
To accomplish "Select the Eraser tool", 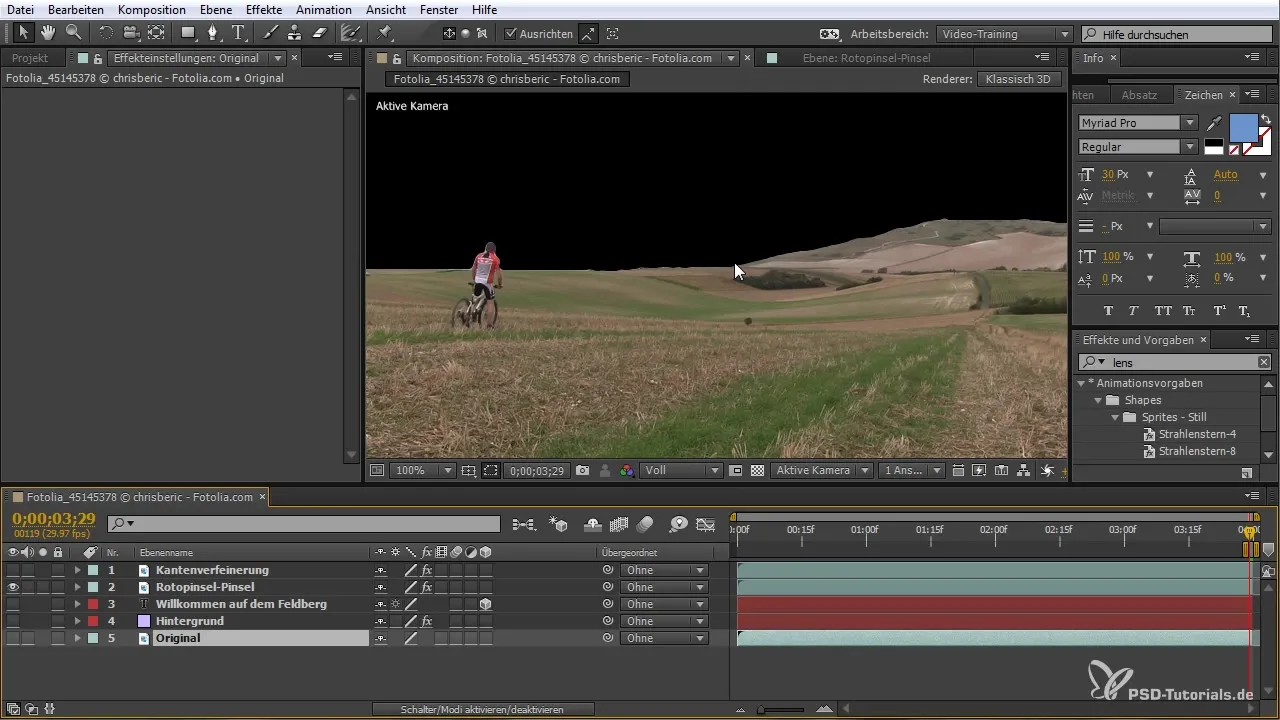I will [319, 33].
